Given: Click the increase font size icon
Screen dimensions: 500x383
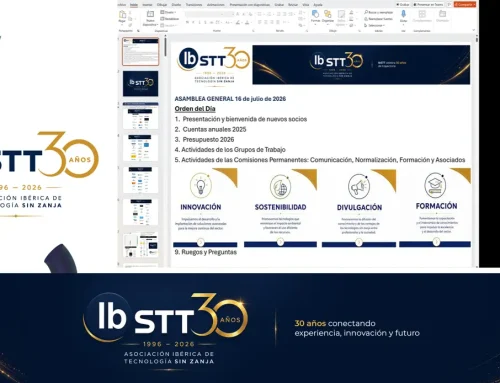Looking at the screenshot, I should [237, 14].
